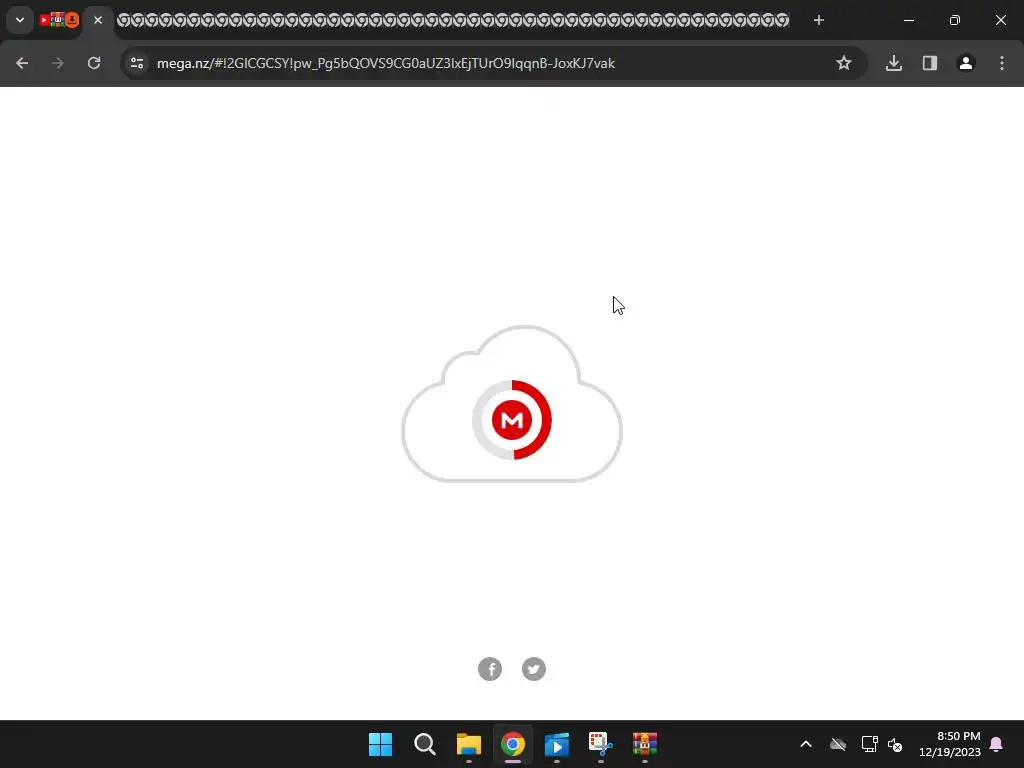Open the tab search dropdown
Image resolution: width=1024 pixels, height=768 pixels.
[20, 20]
